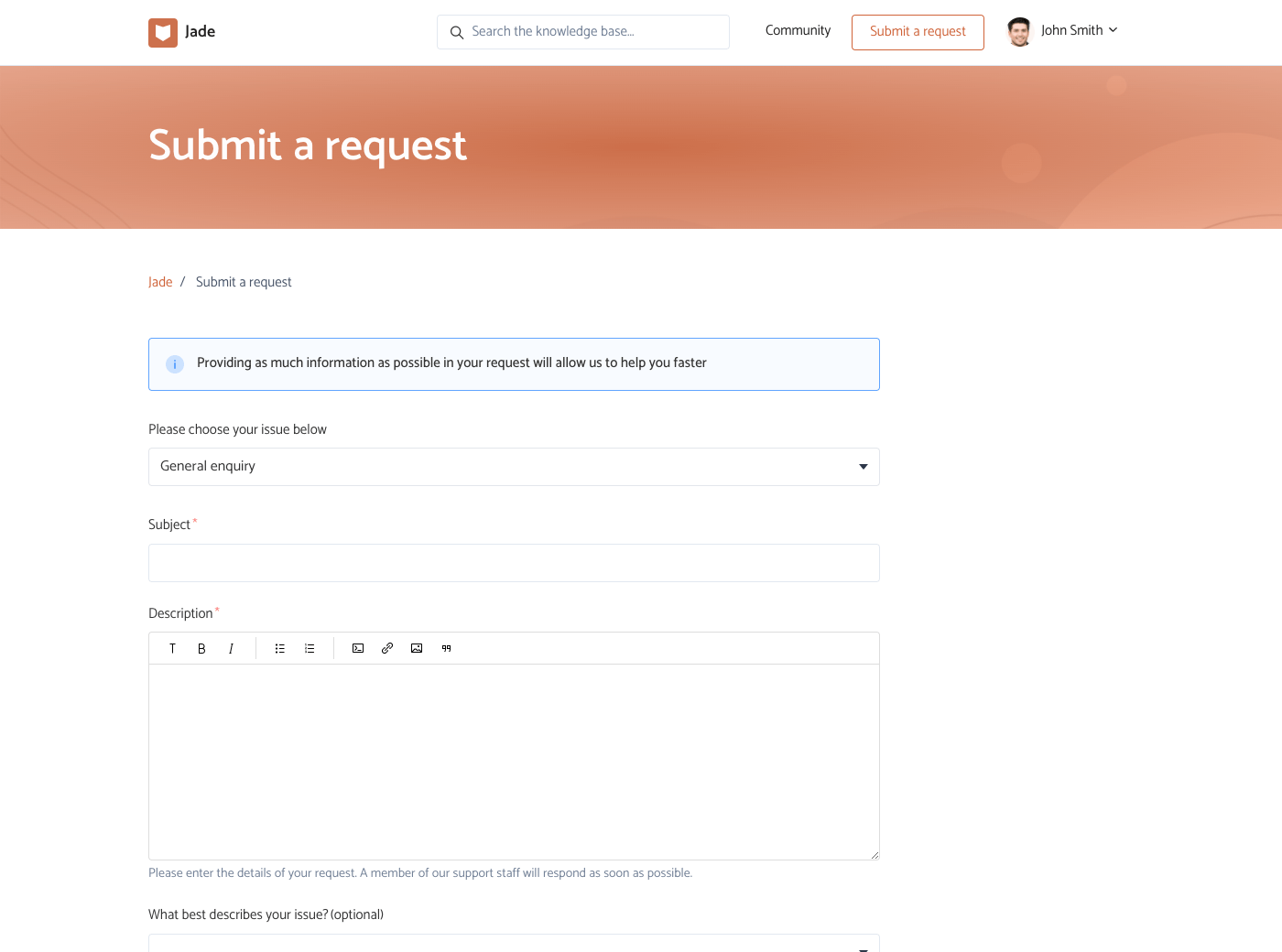Toggle bold formatting in description editor
This screenshot has height=952, width=1282.
point(201,648)
